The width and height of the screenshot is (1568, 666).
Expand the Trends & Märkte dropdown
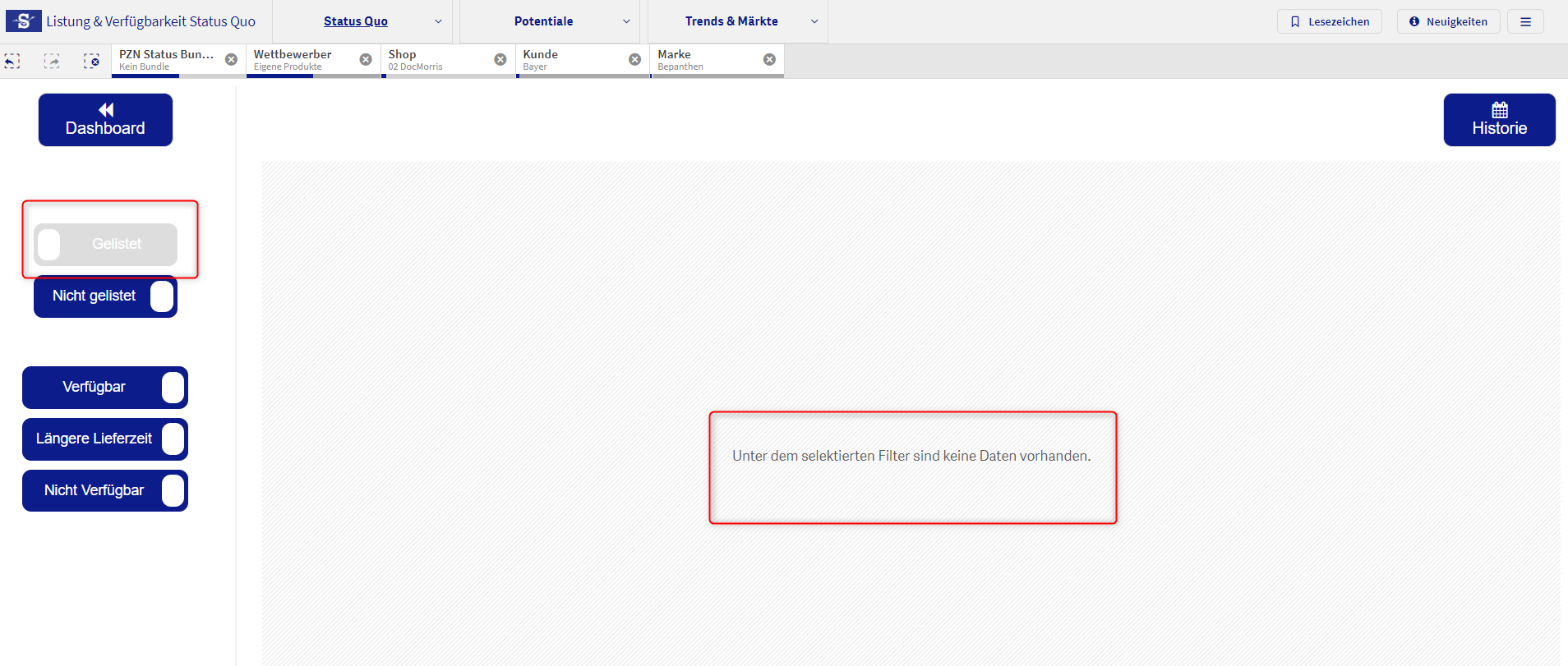[814, 21]
